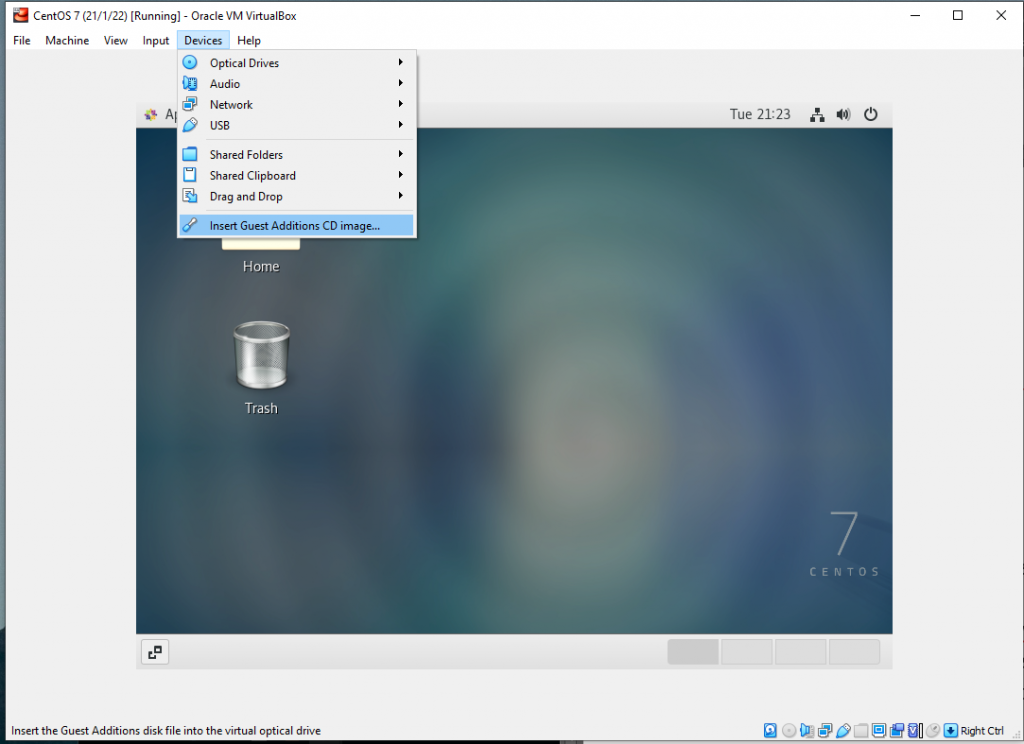
Task: Click the audio indicator in the status bar
Action: tap(807, 730)
